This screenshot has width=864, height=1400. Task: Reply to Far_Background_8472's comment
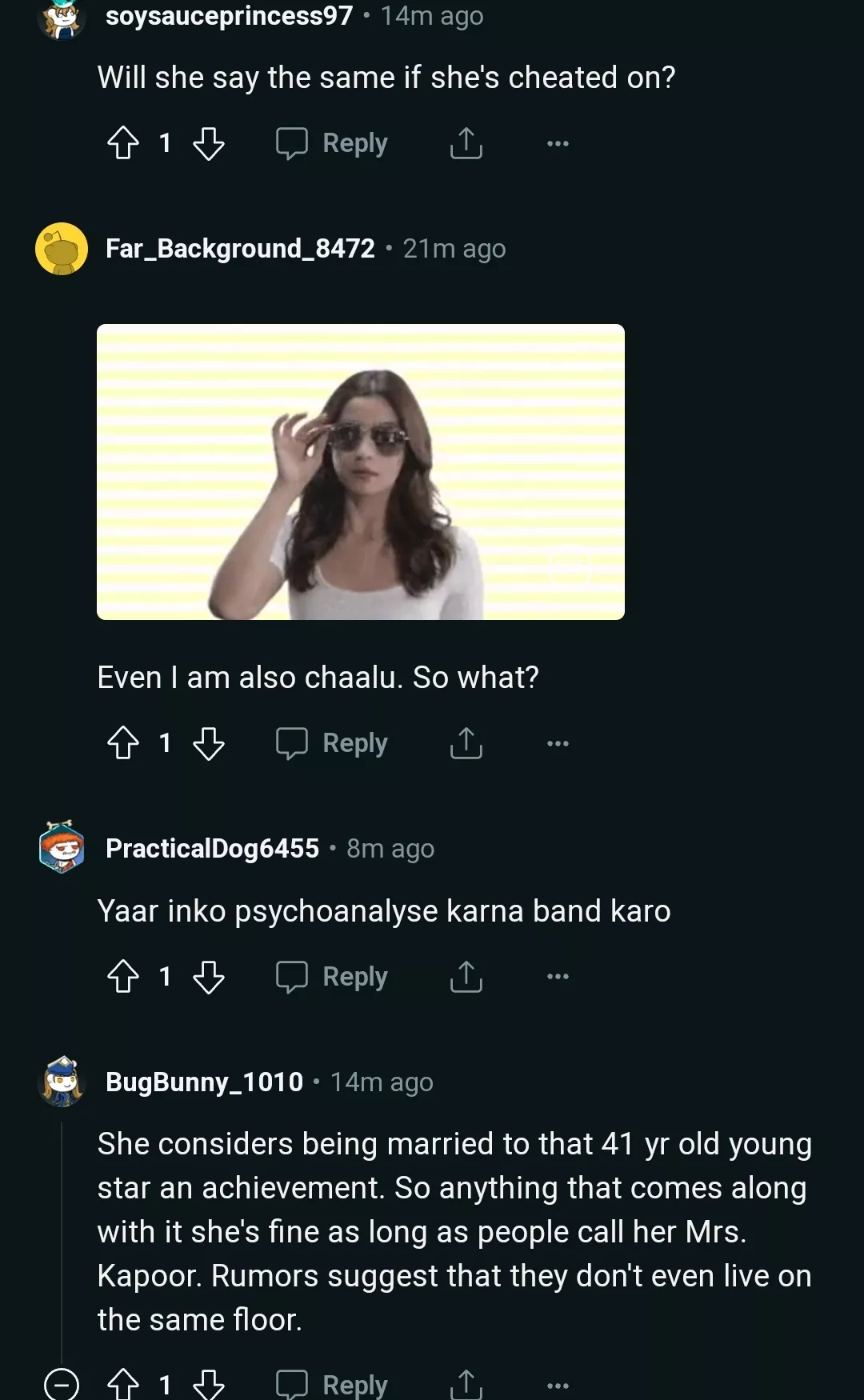(x=332, y=743)
